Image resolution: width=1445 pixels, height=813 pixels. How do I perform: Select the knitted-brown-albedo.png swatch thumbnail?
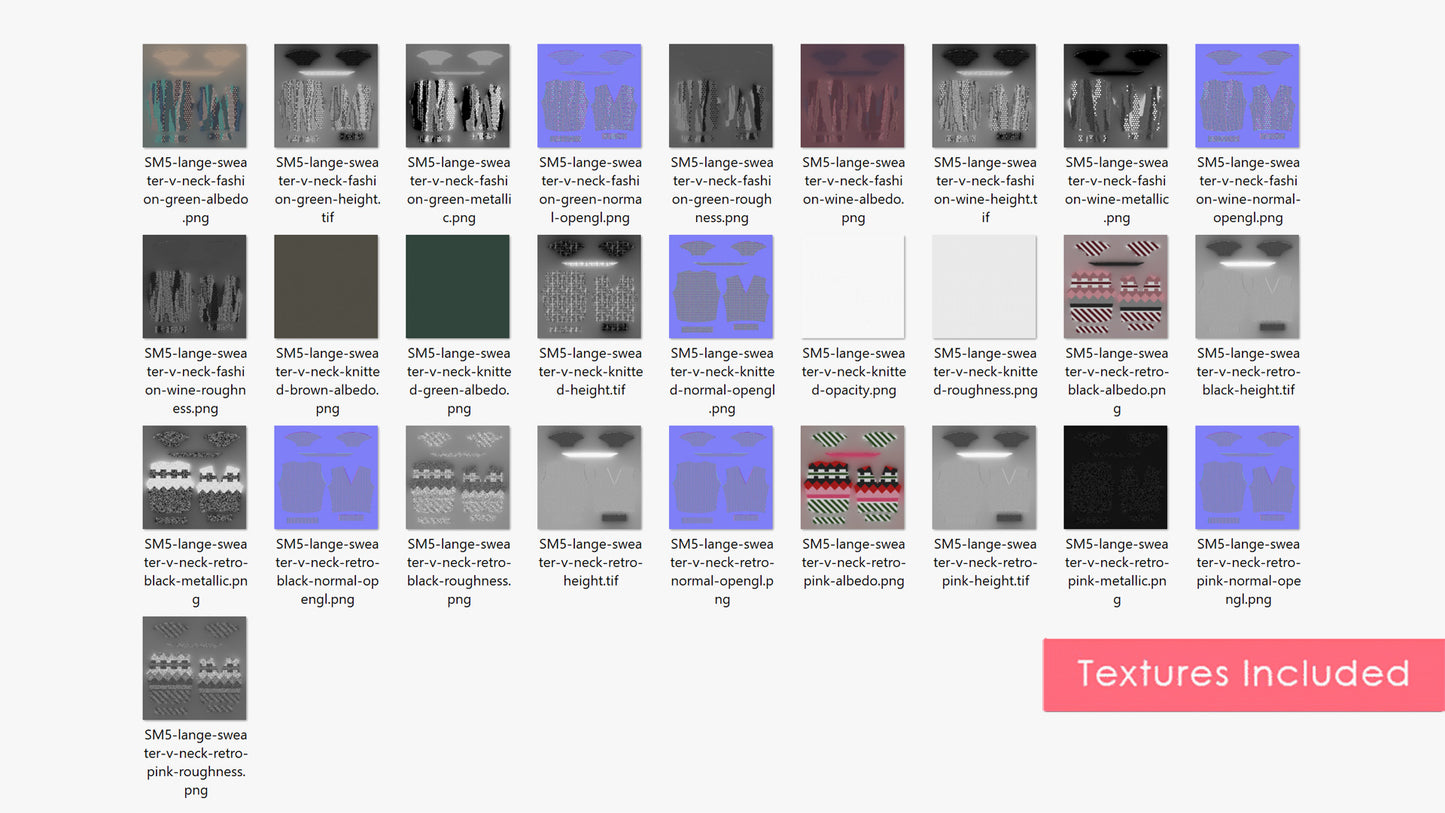tap(326, 287)
